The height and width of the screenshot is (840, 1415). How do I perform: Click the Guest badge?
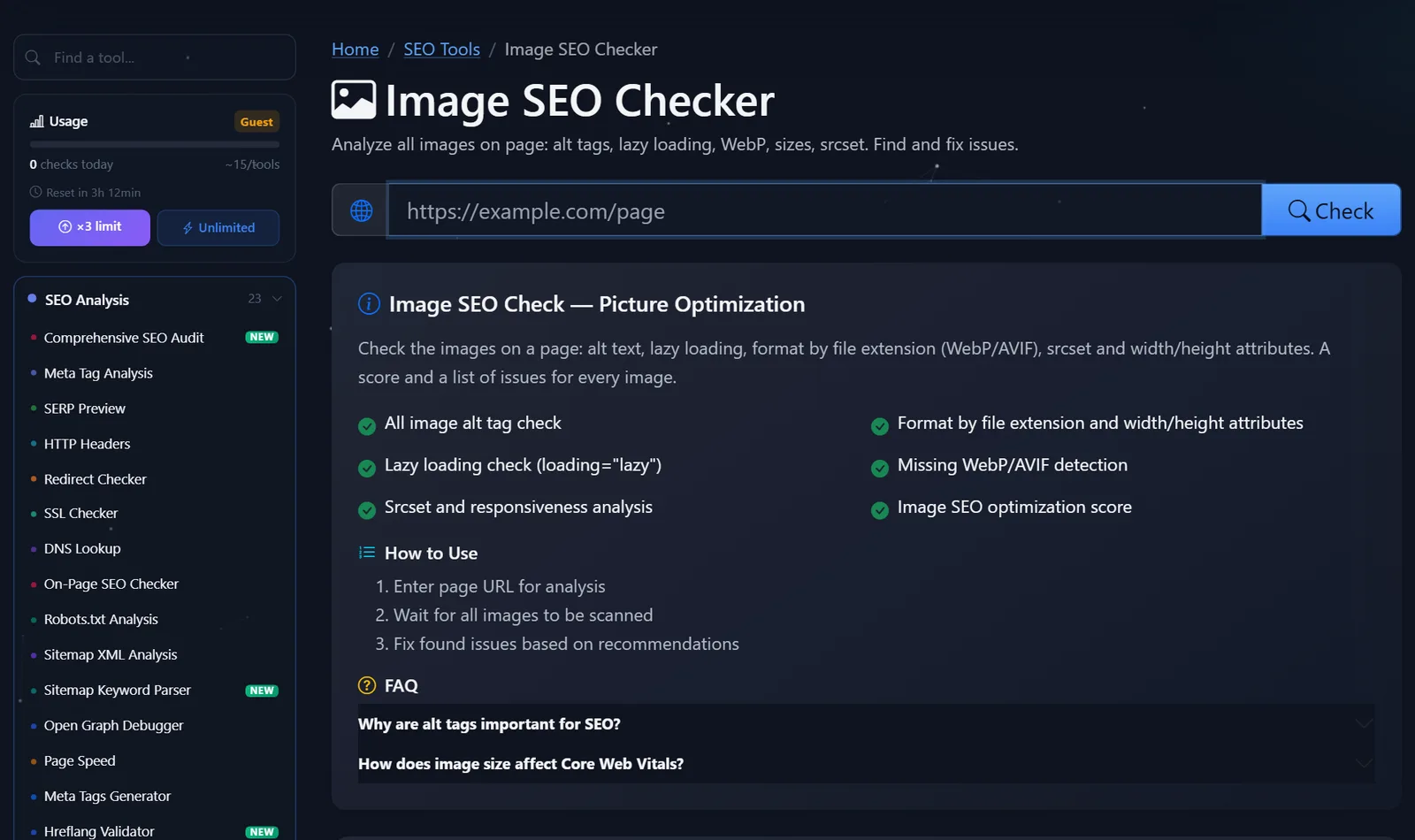(x=256, y=122)
